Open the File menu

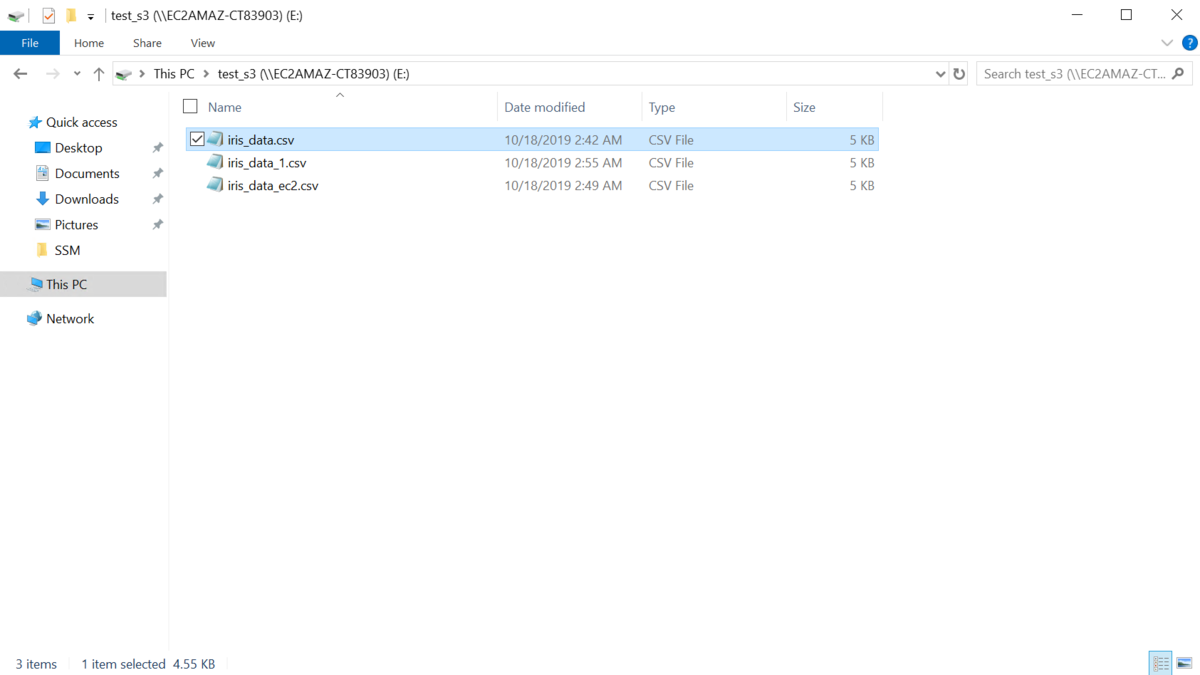tap(30, 43)
